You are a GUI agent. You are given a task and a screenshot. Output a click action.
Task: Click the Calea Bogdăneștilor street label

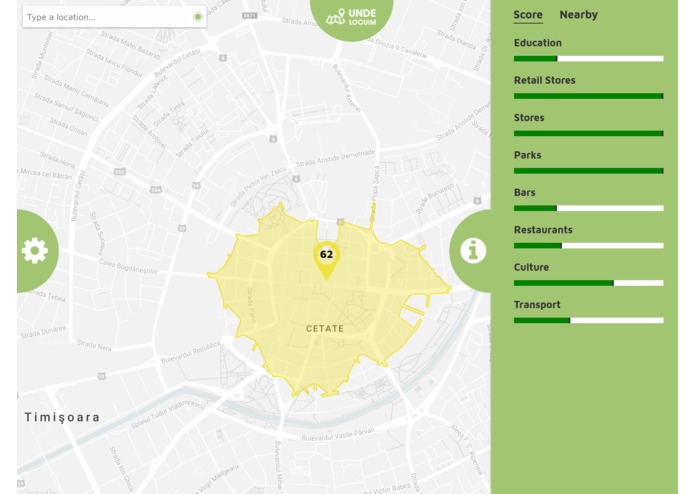click(x=128, y=267)
